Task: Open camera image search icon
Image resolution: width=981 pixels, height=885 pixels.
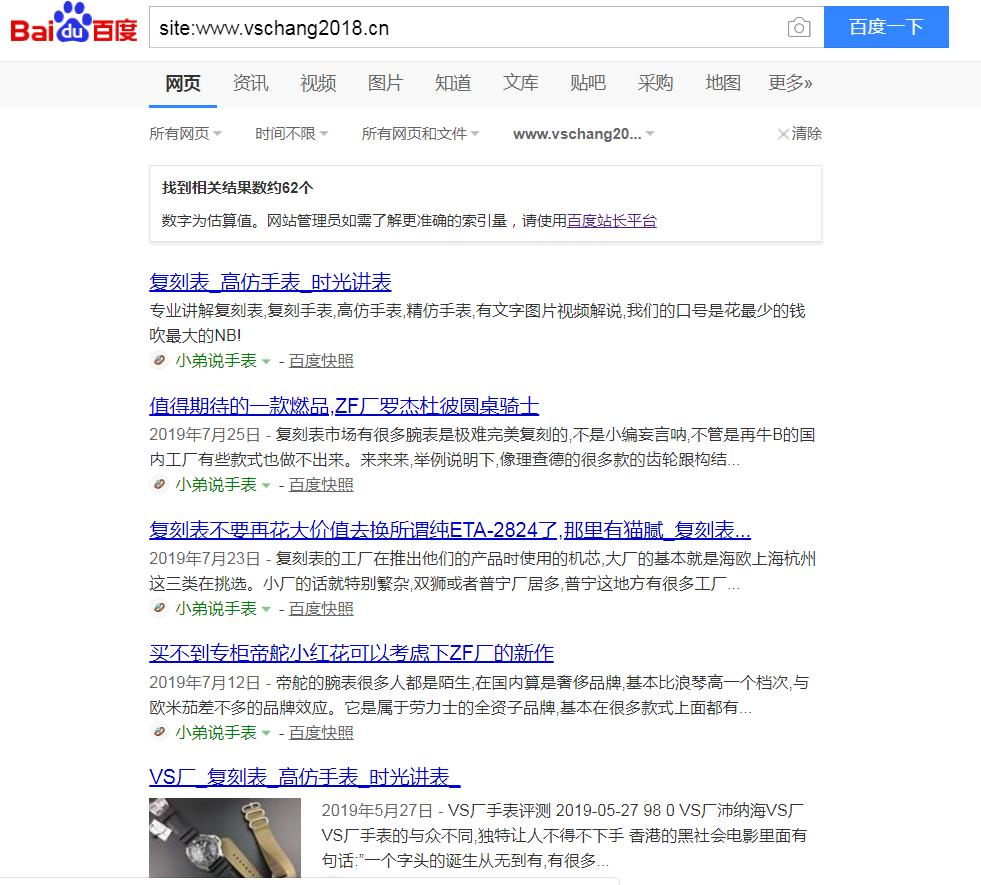Action: coord(798,28)
